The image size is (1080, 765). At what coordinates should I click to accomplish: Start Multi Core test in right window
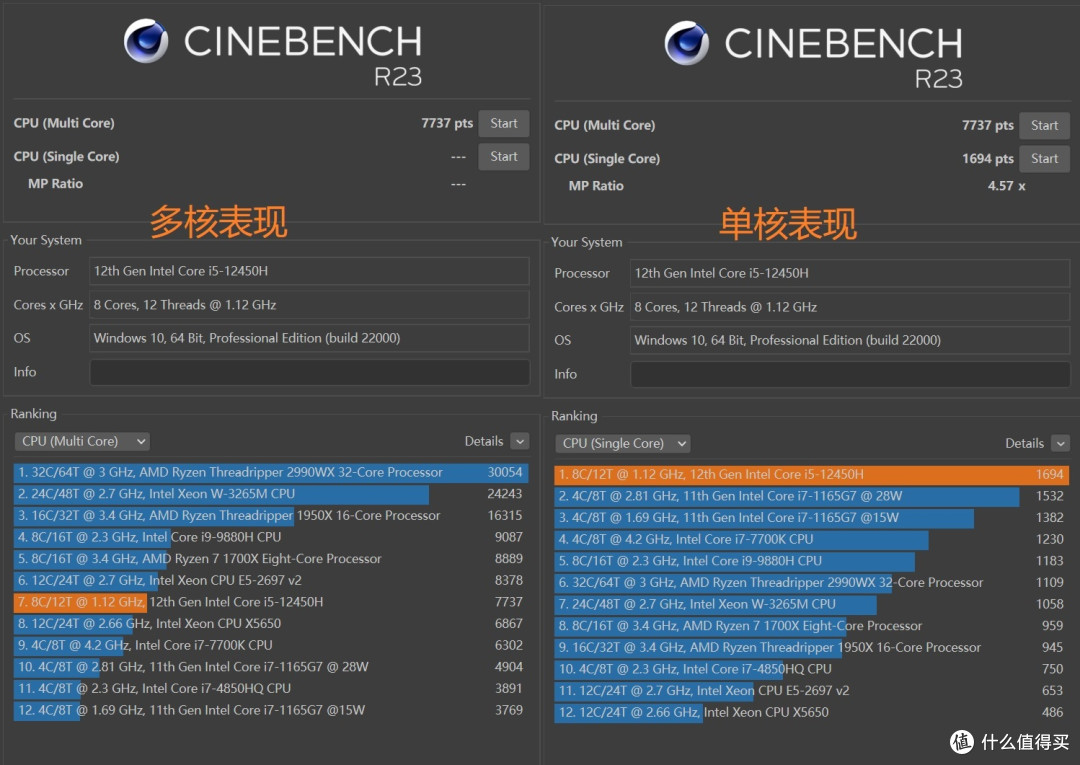pyautogui.click(x=1044, y=125)
